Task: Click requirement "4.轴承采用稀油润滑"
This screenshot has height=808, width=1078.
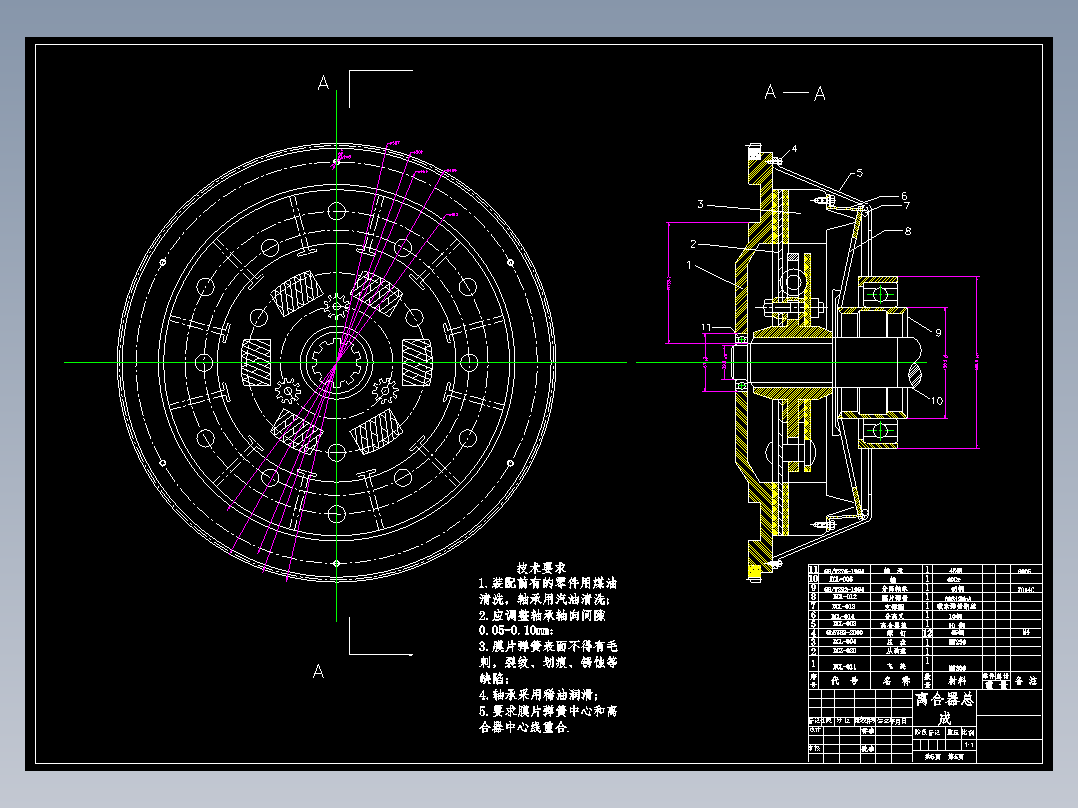Action: pyautogui.click(x=538, y=695)
